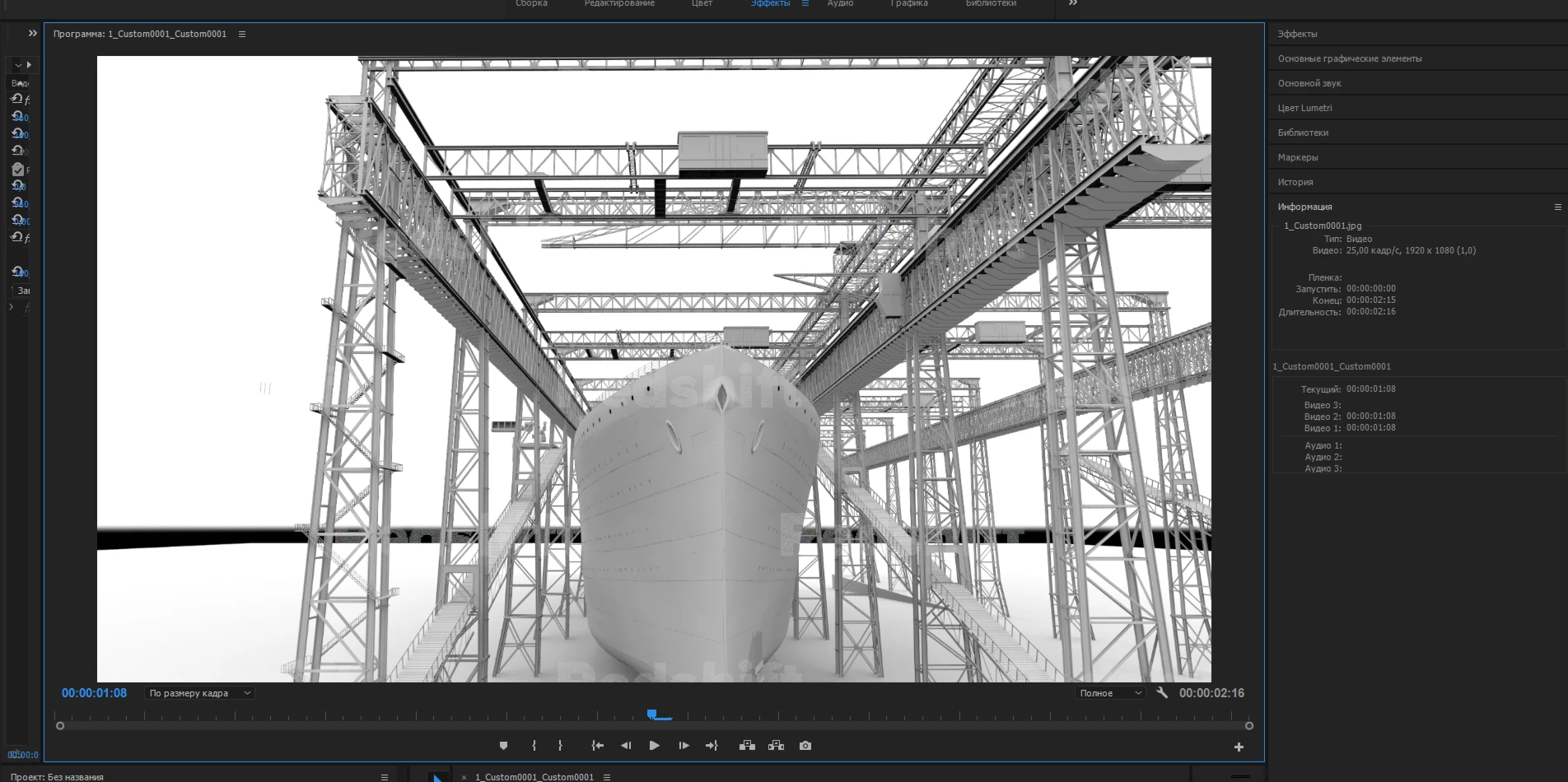Click the blue playhead on the monitor ruler
1568x782 pixels.
click(652, 715)
